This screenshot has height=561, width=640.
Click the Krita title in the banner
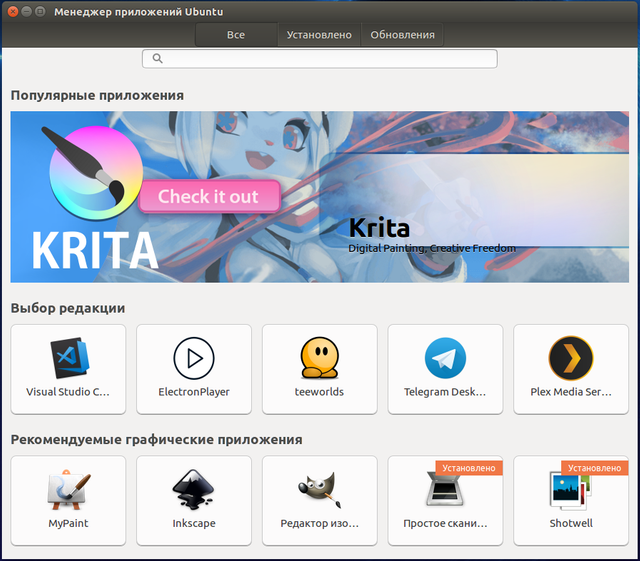(379, 228)
